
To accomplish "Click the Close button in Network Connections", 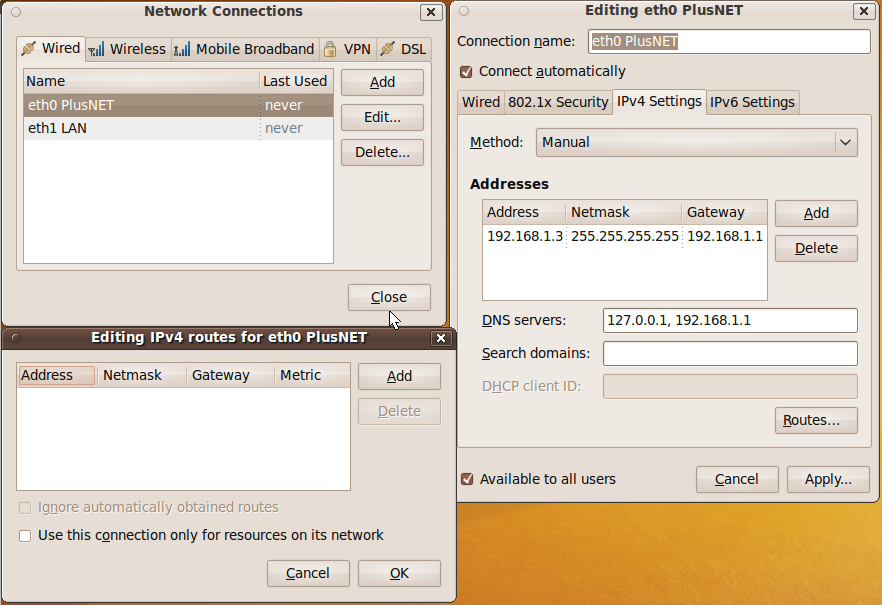I will [389, 297].
